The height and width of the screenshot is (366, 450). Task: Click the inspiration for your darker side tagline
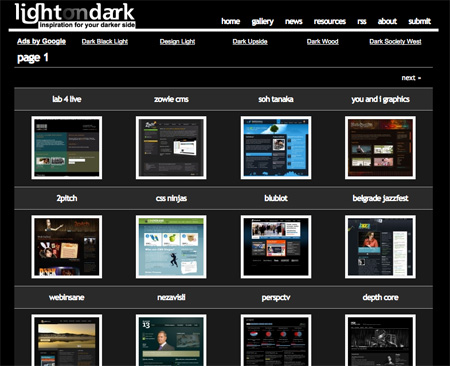[x=87, y=25]
